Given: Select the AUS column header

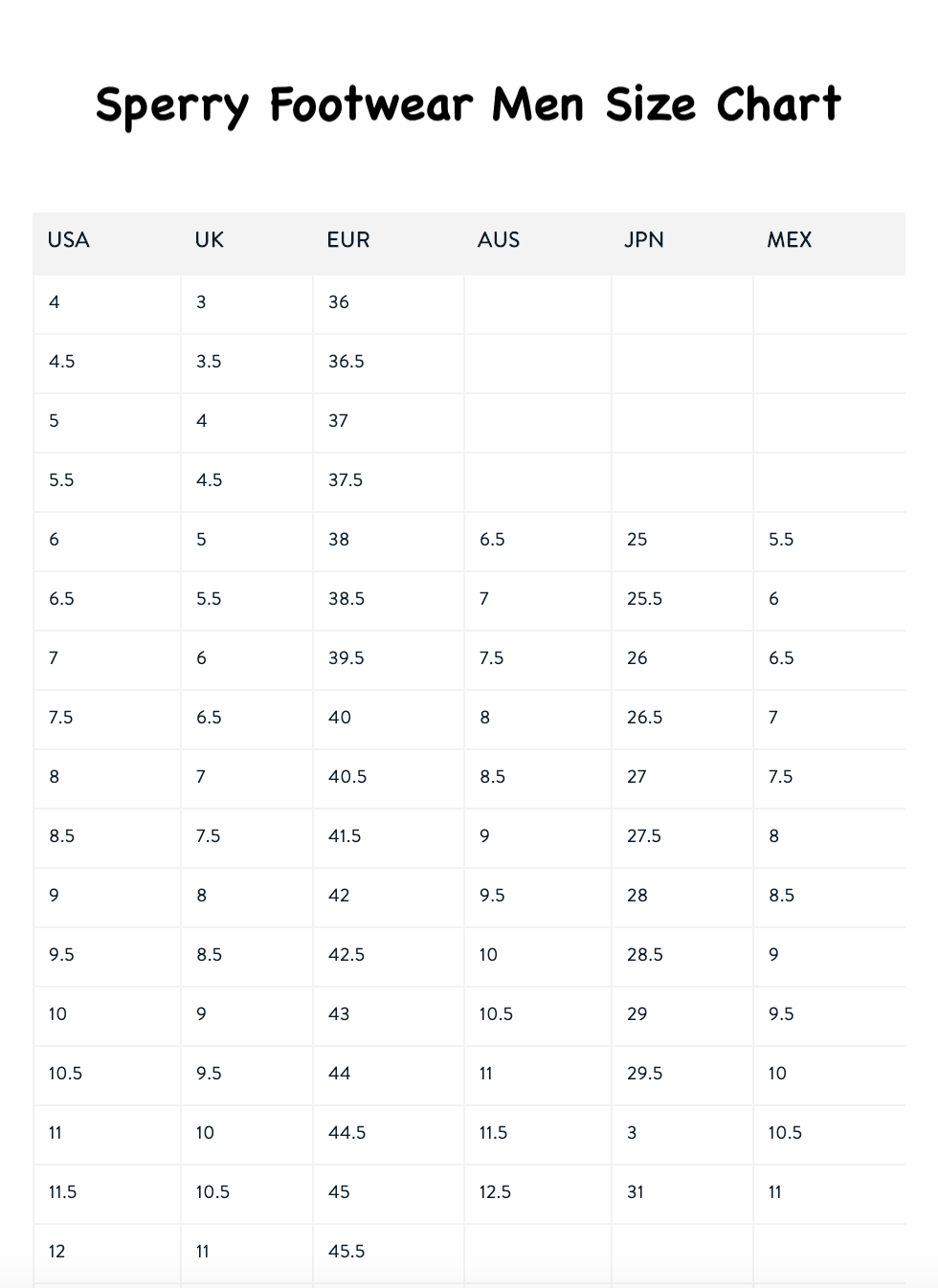Looking at the screenshot, I should tap(499, 240).
